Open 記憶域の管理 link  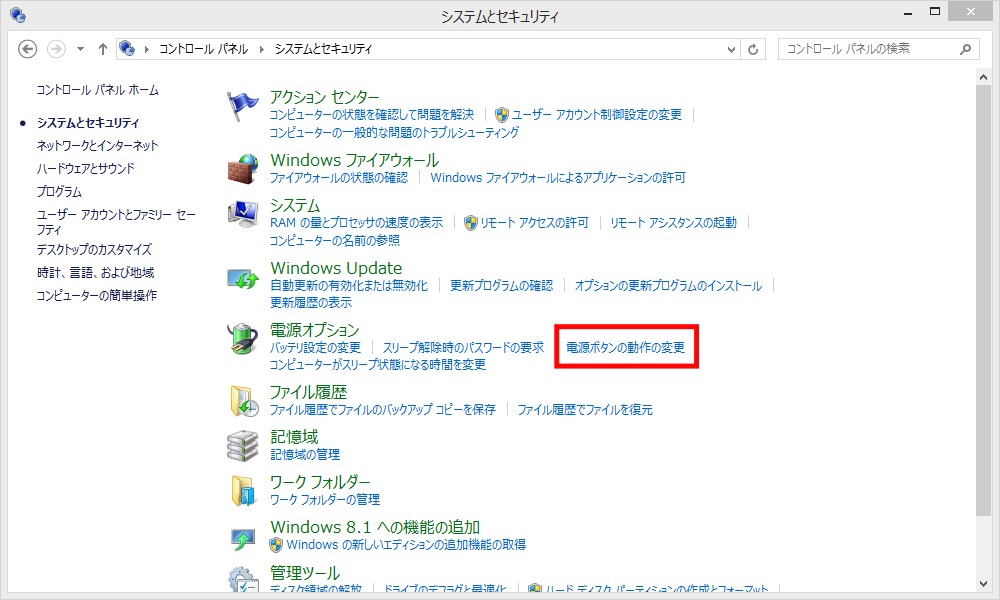[x=305, y=455]
